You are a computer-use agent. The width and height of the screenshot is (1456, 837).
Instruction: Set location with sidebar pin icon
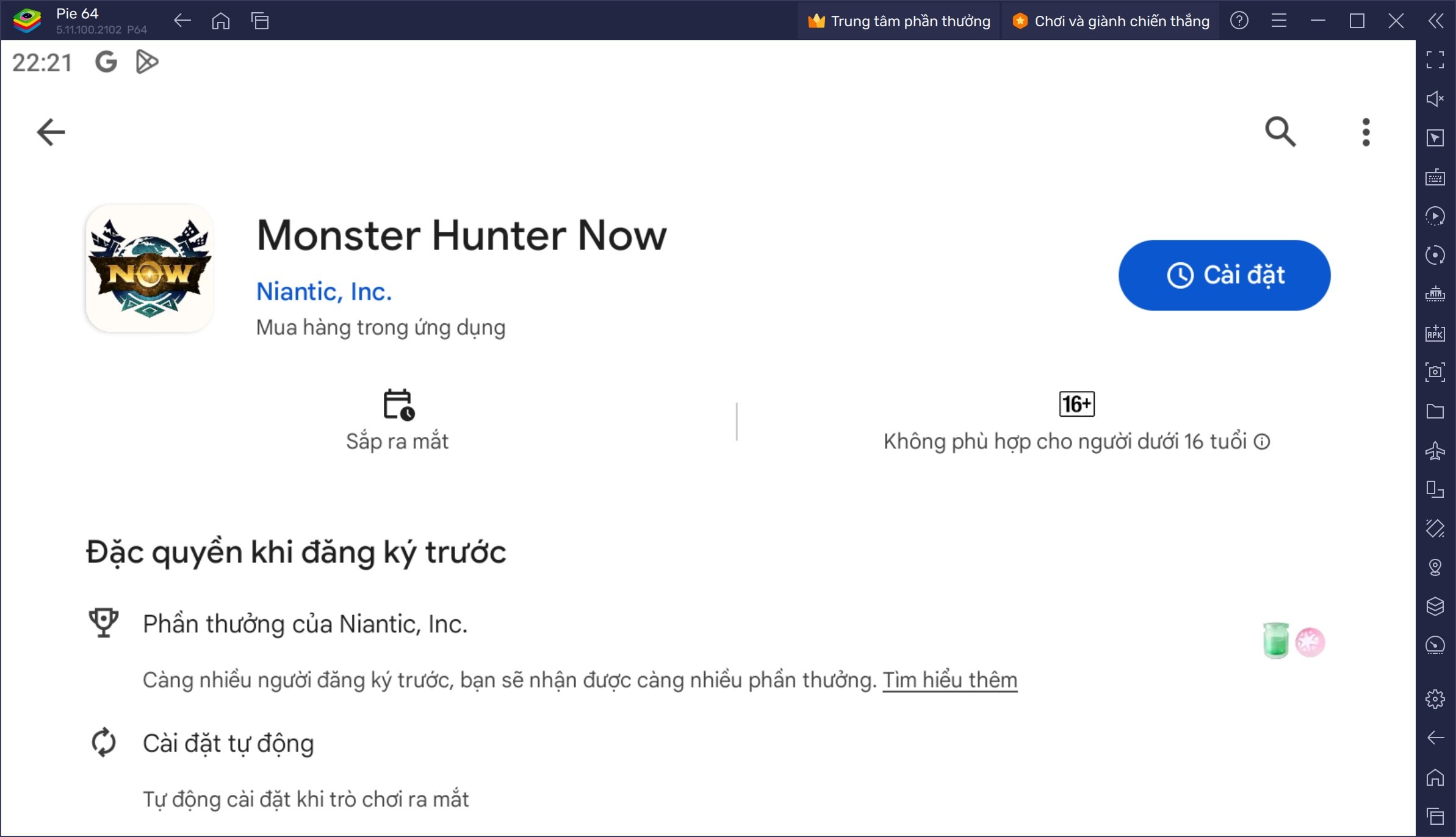click(x=1435, y=567)
